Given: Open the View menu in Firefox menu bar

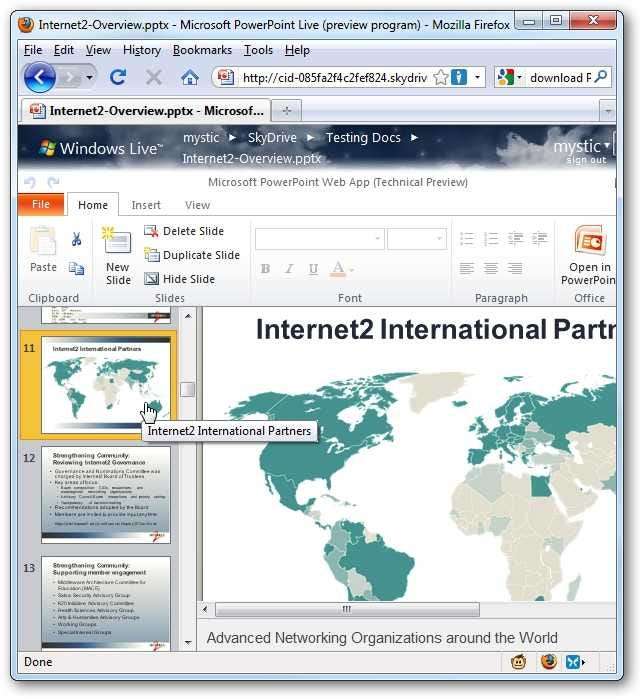Looking at the screenshot, I should (98, 50).
